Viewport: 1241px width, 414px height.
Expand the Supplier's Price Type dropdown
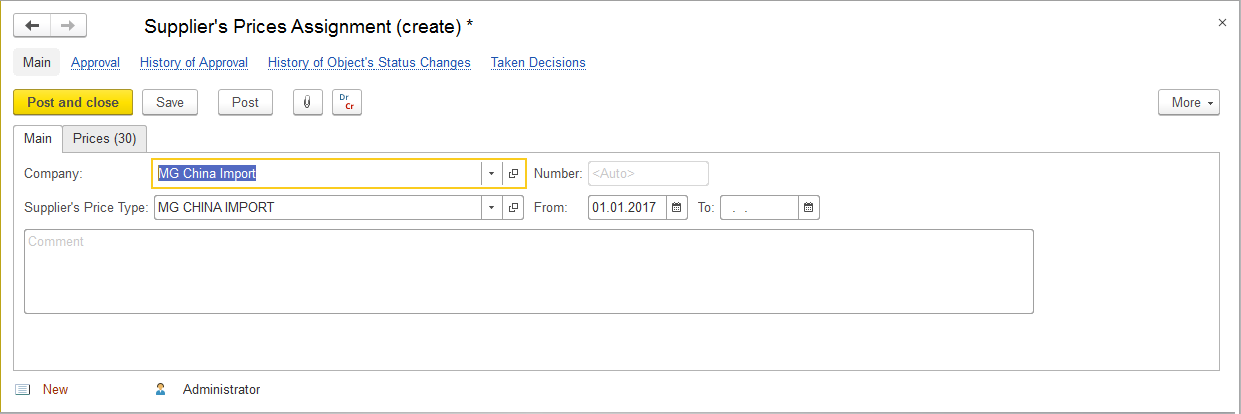pos(491,208)
